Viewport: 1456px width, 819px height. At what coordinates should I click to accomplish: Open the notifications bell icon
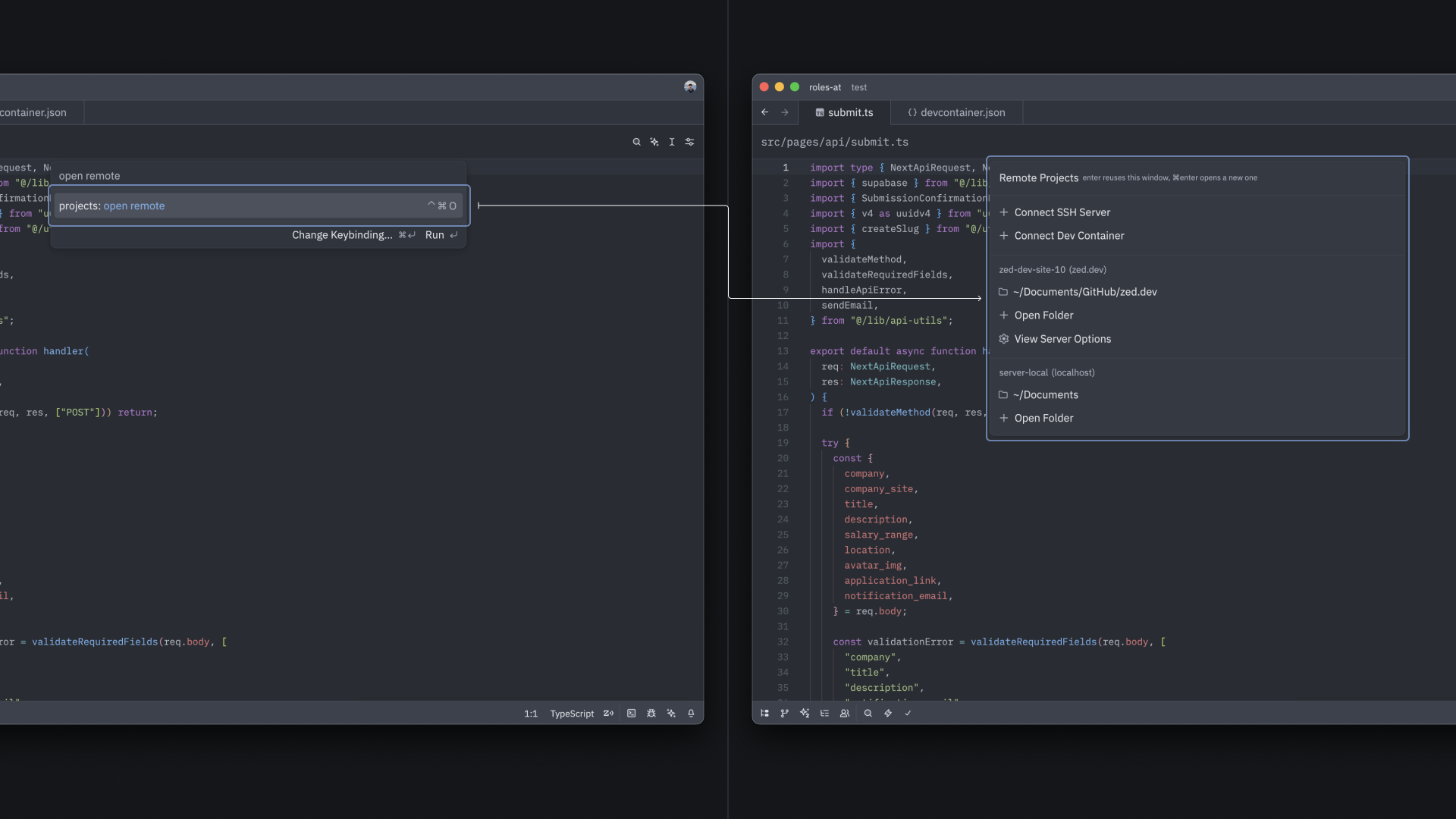(x=691, y=714)
